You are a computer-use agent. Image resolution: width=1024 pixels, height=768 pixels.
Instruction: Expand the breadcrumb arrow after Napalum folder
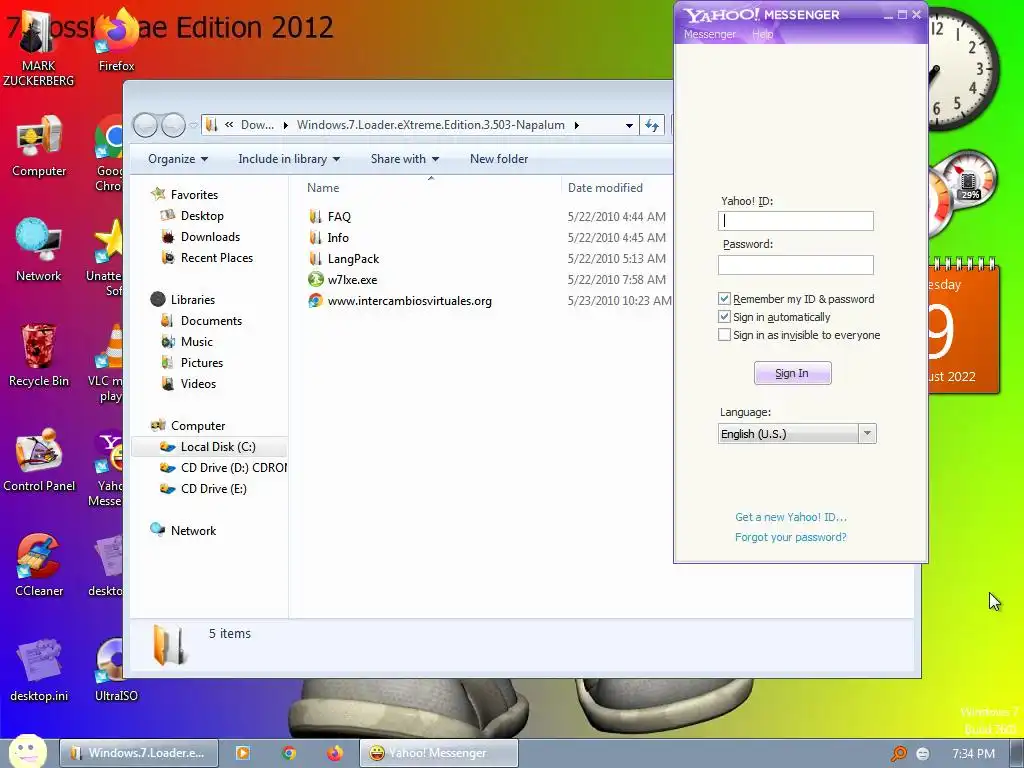click(x=577, y=125)
